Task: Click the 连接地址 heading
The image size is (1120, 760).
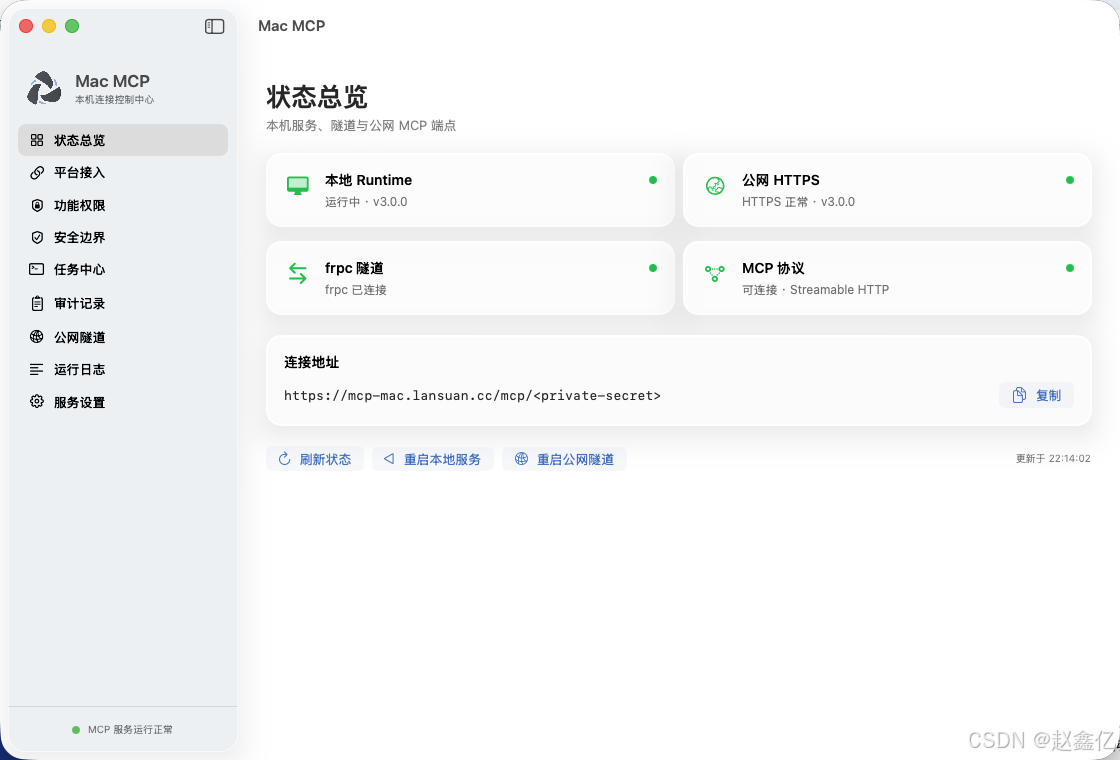Action: pyautogui.click(x=311, y=362)
